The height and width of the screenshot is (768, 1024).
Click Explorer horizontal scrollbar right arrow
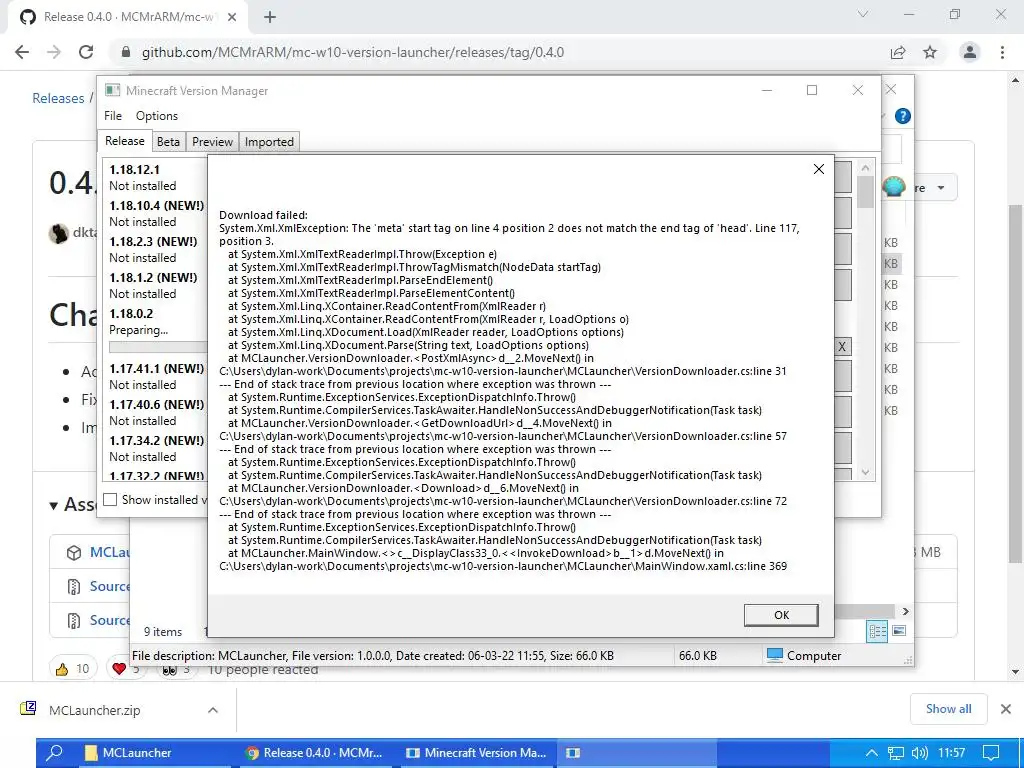(x=905, y=611)
